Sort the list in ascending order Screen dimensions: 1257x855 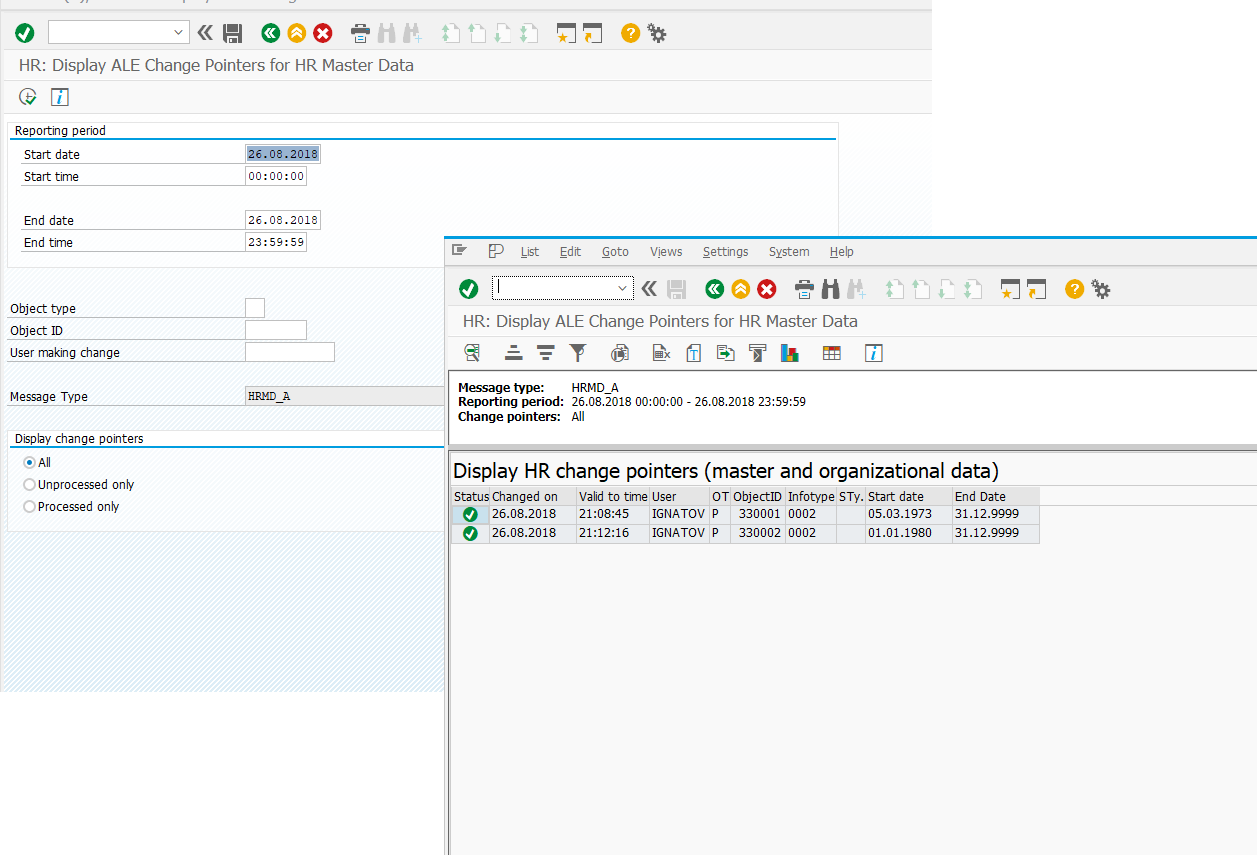click(513, 353)
